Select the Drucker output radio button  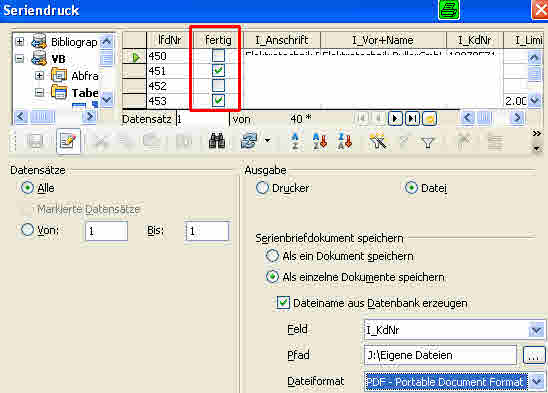tap(262, 188)
